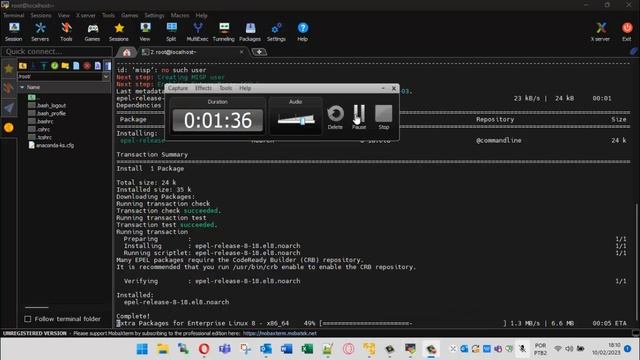This screenshot has width=640, height=360.
Task: Collapse the Name column header arrow
Action: click(x=22, y=87)
